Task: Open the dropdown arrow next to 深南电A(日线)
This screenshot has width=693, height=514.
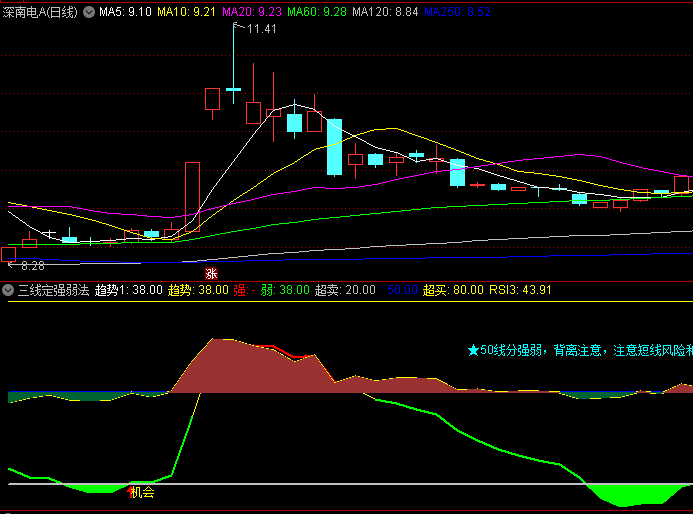Action: pos(89,11)
